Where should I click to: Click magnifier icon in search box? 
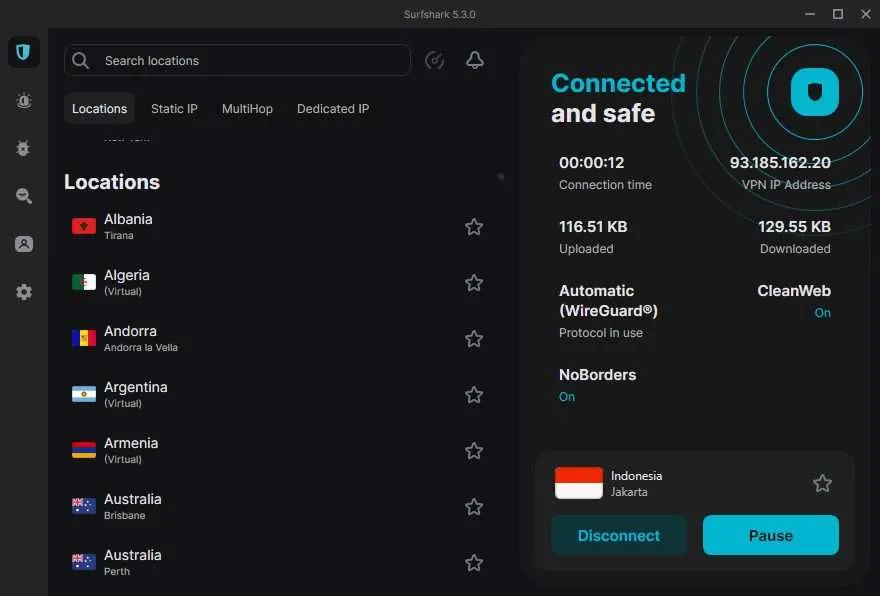pyautogui.click(x=81, y=61)
